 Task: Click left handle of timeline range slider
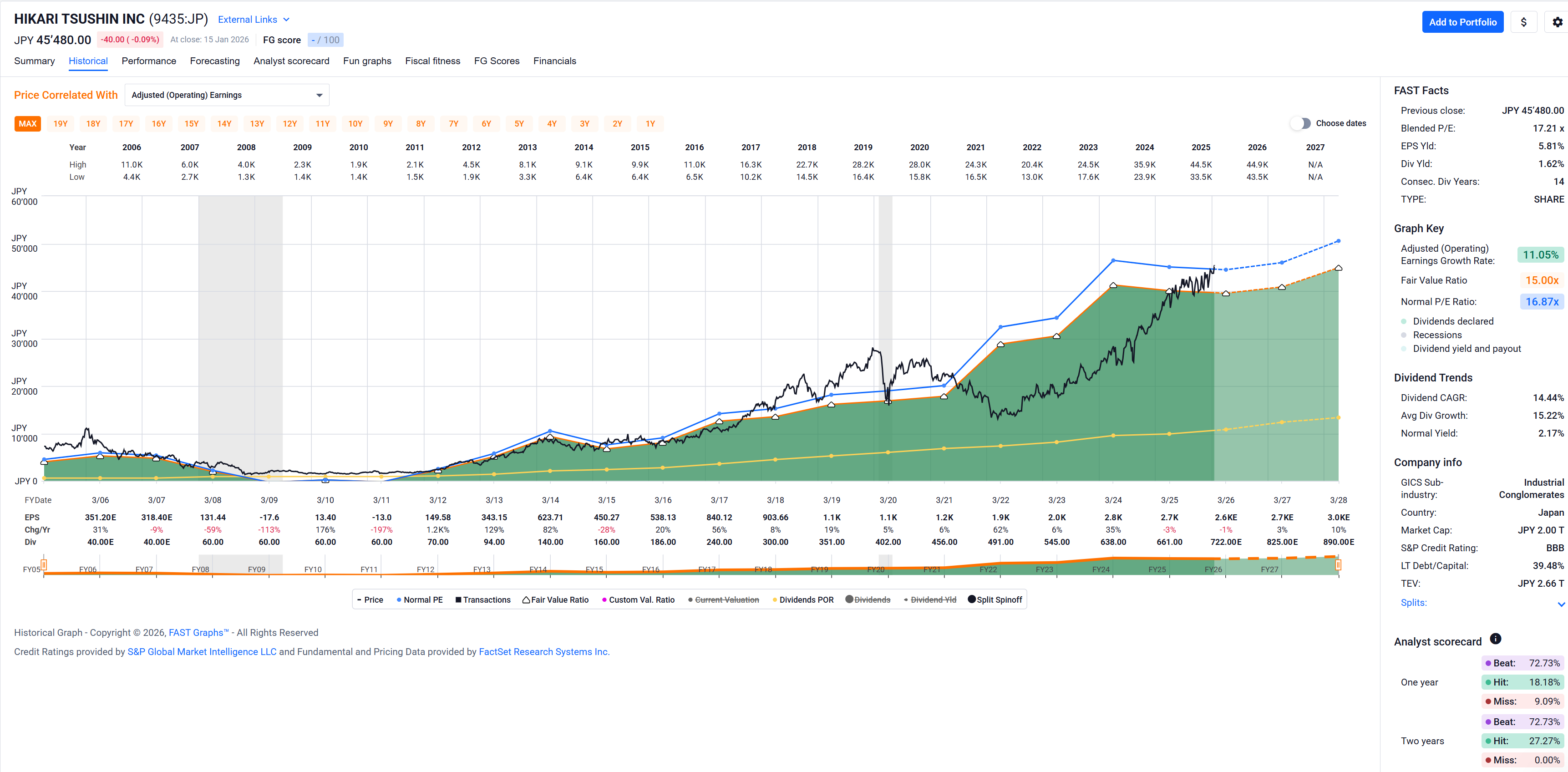[44, 565]
